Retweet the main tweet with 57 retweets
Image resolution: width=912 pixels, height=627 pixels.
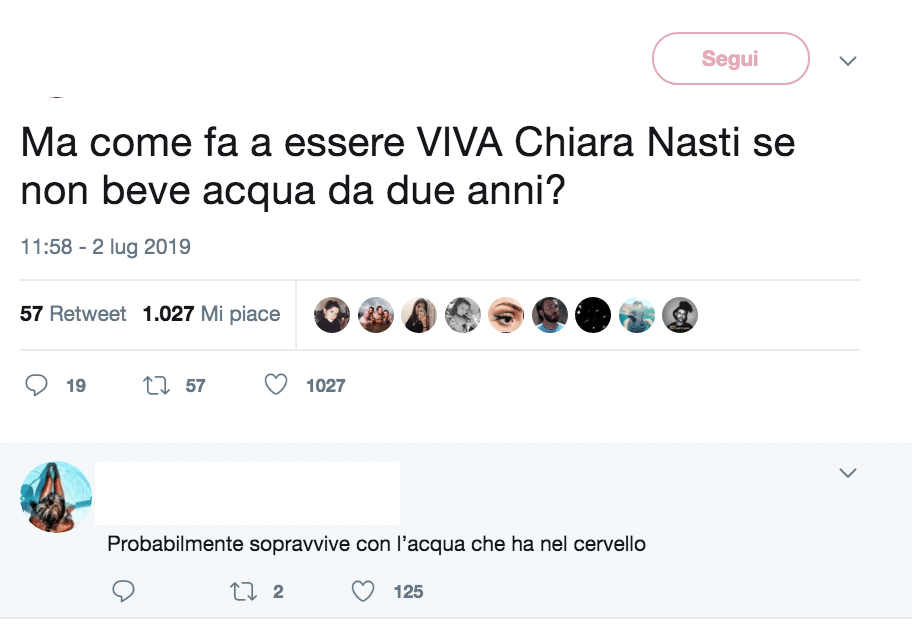(158, 385)
